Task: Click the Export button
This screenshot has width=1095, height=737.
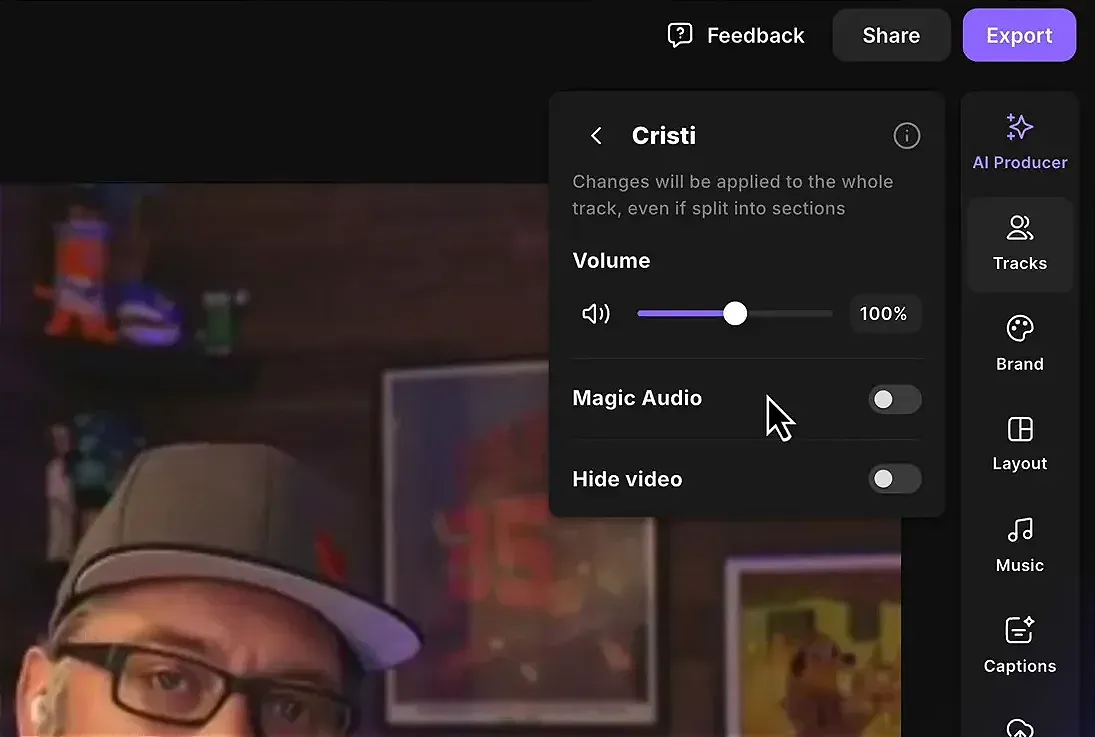Action: (x=1019, y=34)
